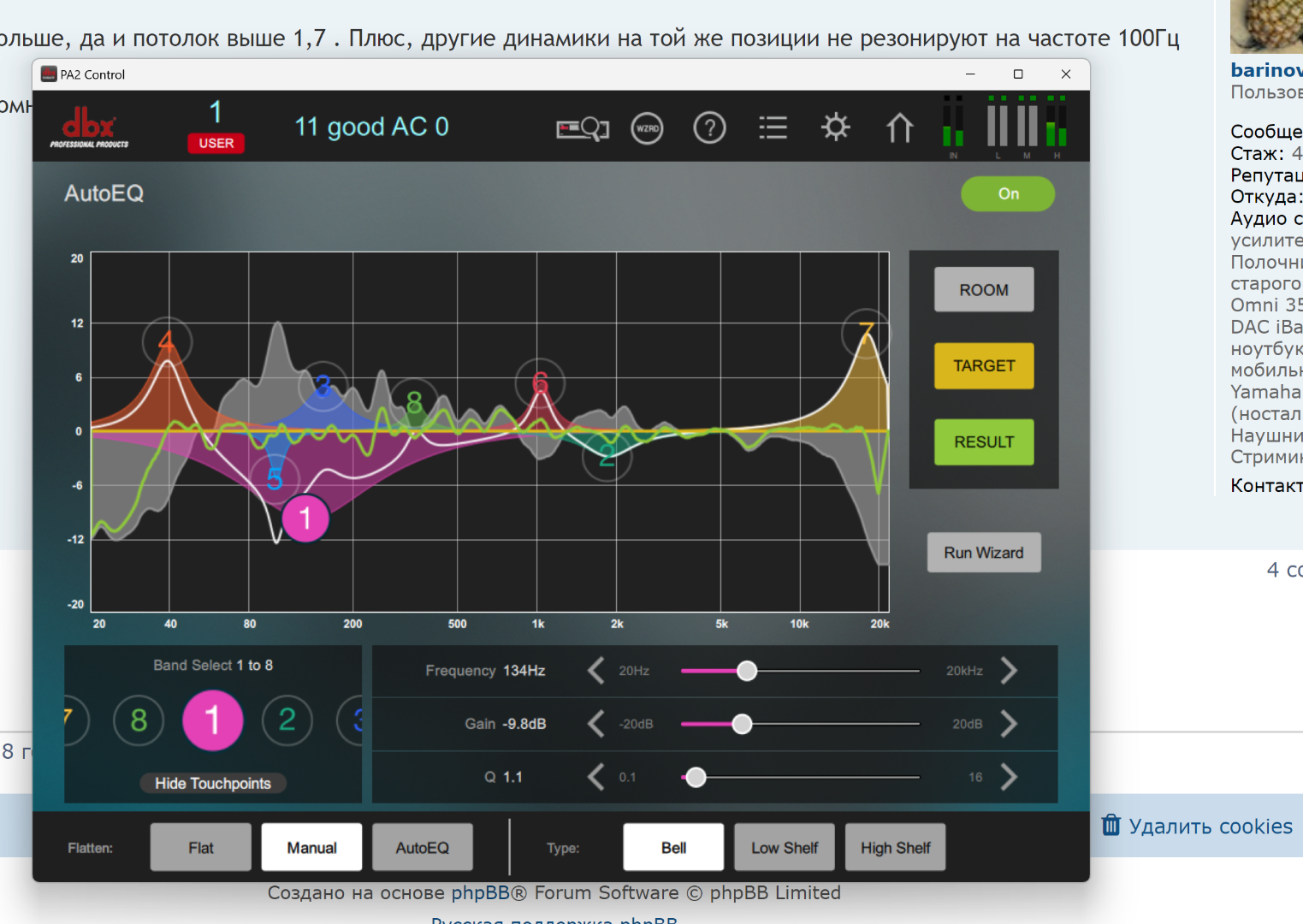Click the device search icon in header

click(582, 128)
